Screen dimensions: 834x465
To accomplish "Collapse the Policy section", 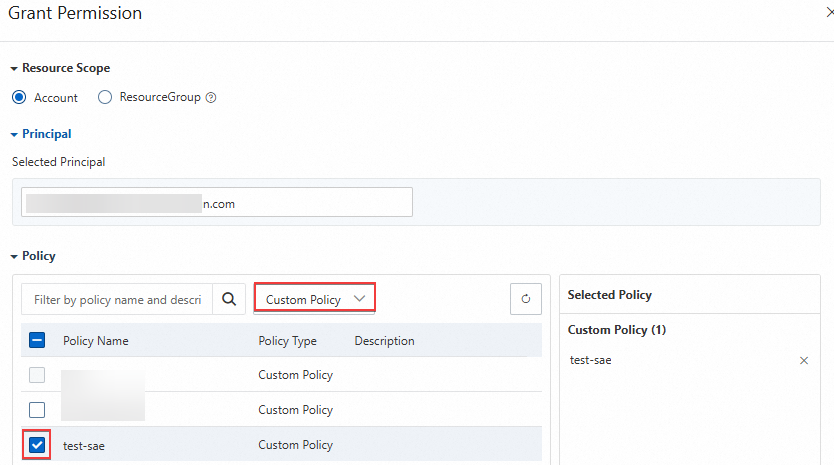I will [x=15, y=256].
